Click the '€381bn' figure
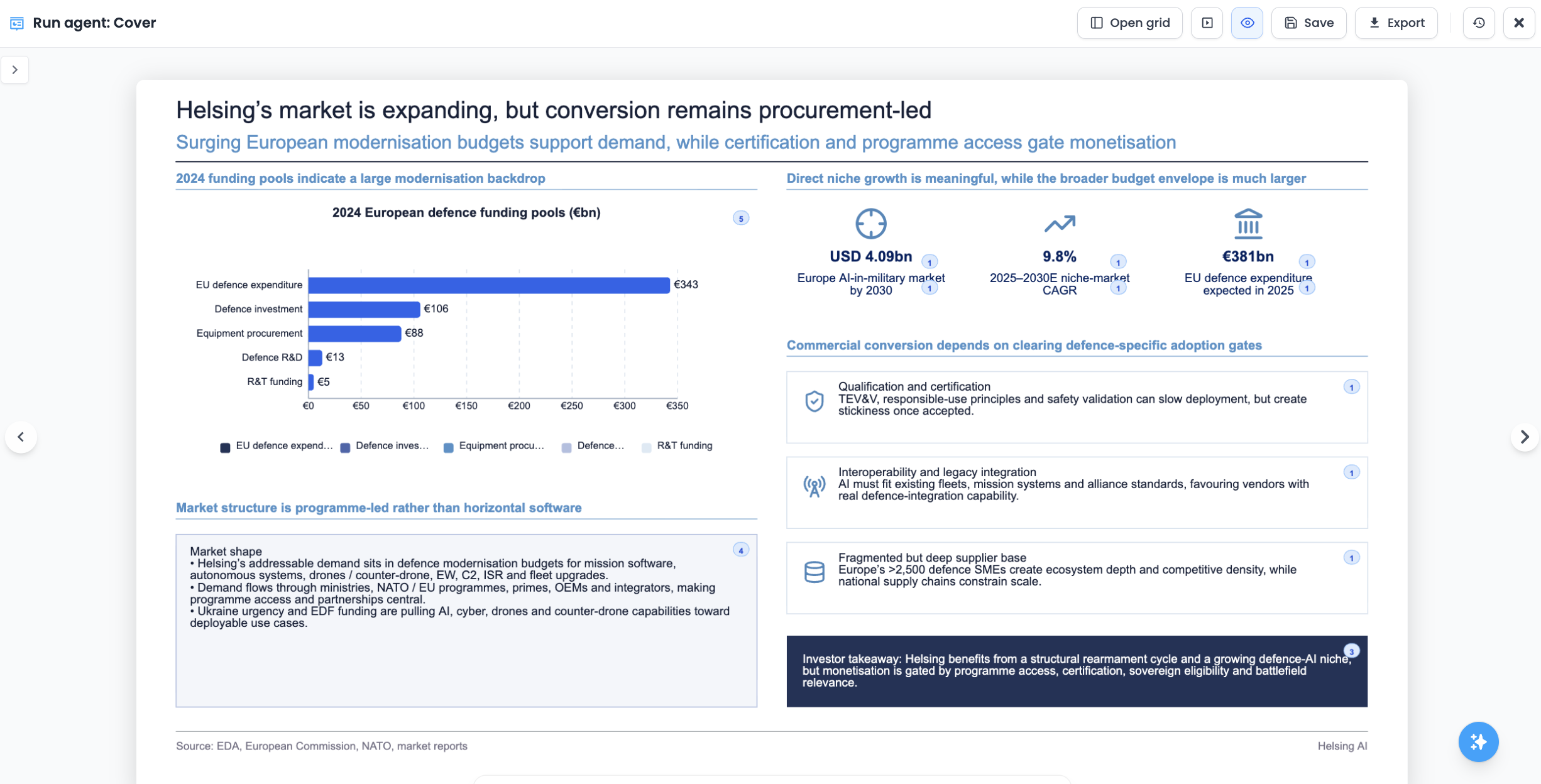The height and width of the screenshot is (784, 1541). 1248,257
